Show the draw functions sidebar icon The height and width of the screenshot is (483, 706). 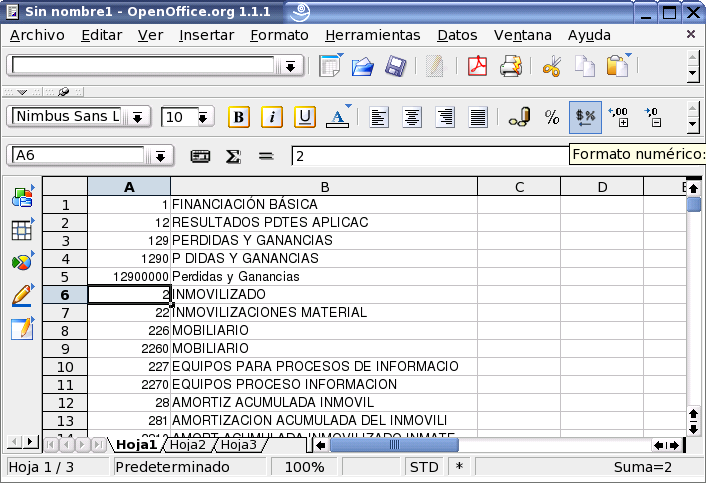[x=23, y=295]
